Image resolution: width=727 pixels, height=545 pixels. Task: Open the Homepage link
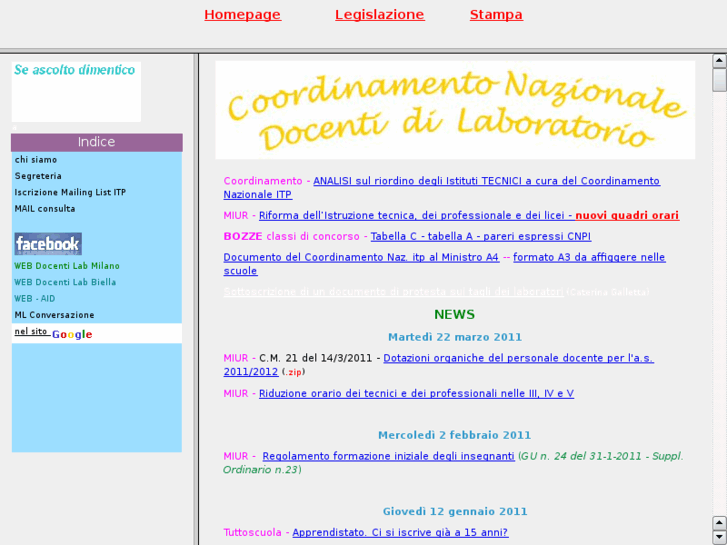[x=242, y=14]
